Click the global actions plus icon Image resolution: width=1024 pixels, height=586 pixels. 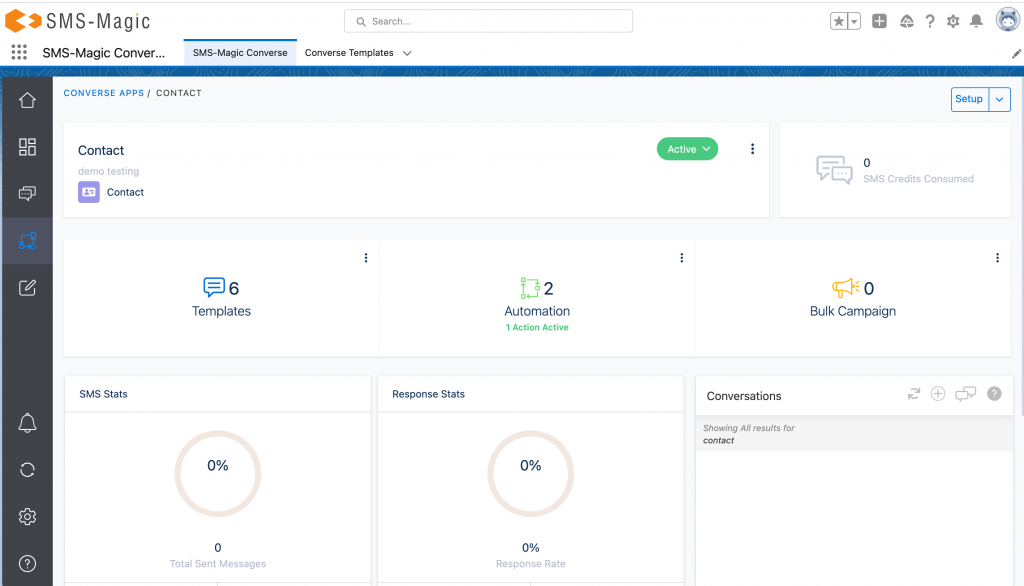879,21
